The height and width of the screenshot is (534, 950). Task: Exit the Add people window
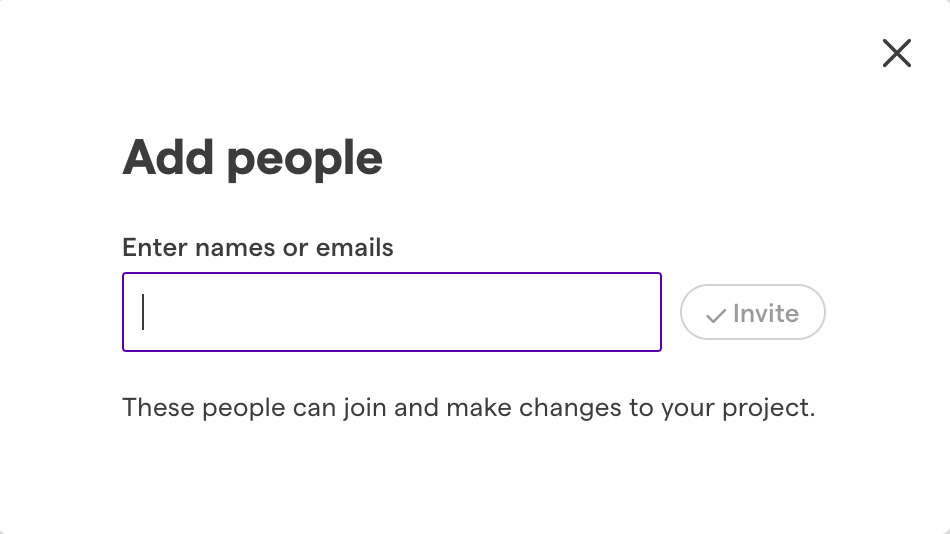[x=897, y=53]
